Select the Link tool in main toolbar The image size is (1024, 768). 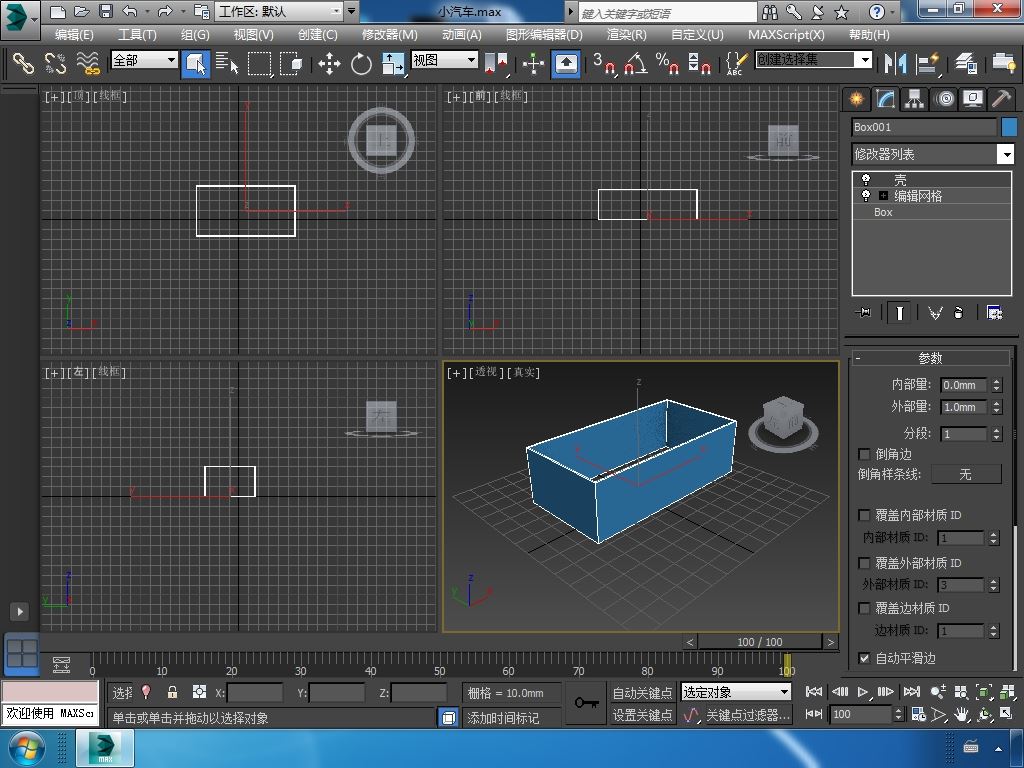pos(23,63)
